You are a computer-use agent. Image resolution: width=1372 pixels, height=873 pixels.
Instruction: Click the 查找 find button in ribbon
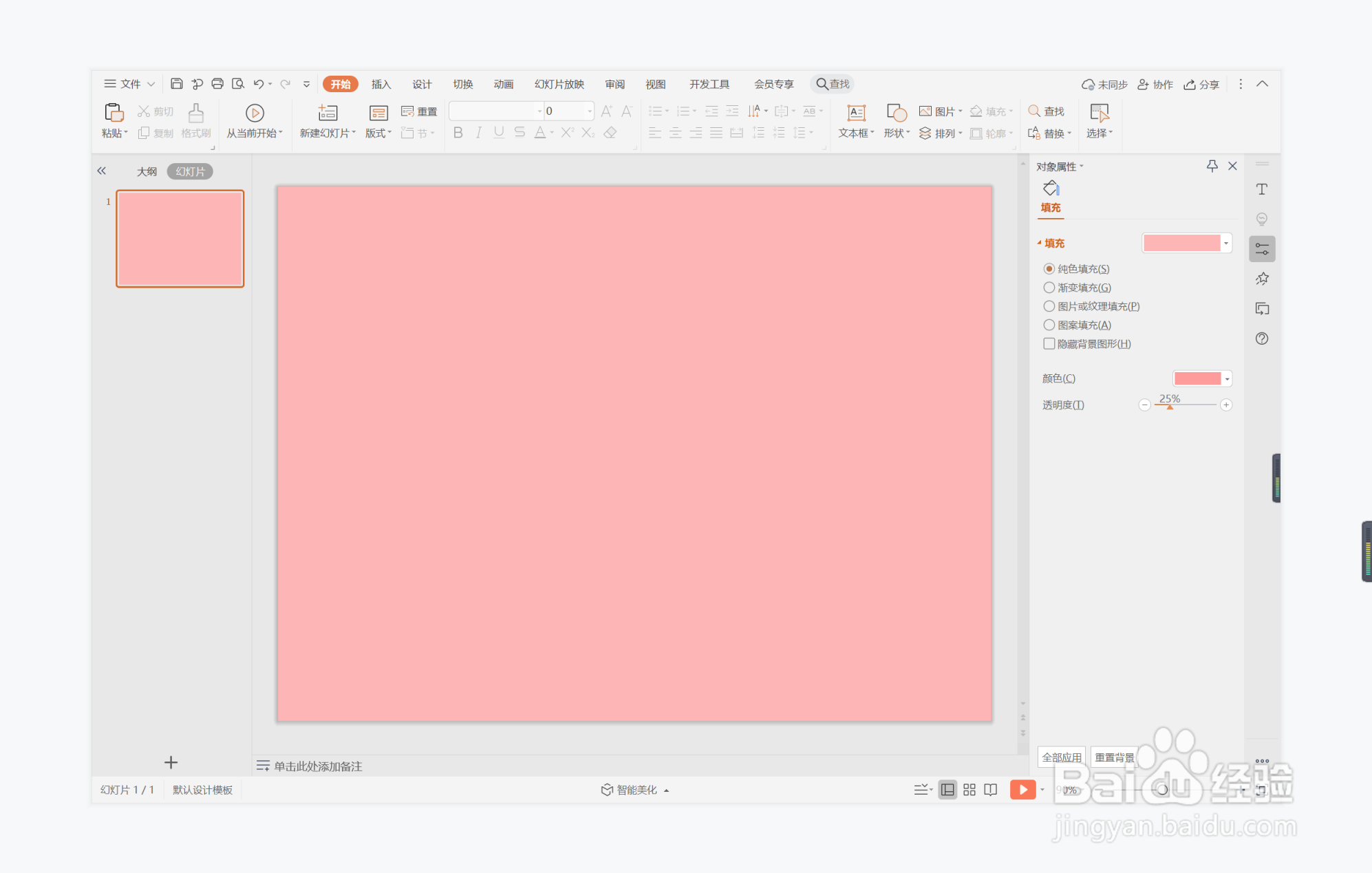(x=1047, y=111)
